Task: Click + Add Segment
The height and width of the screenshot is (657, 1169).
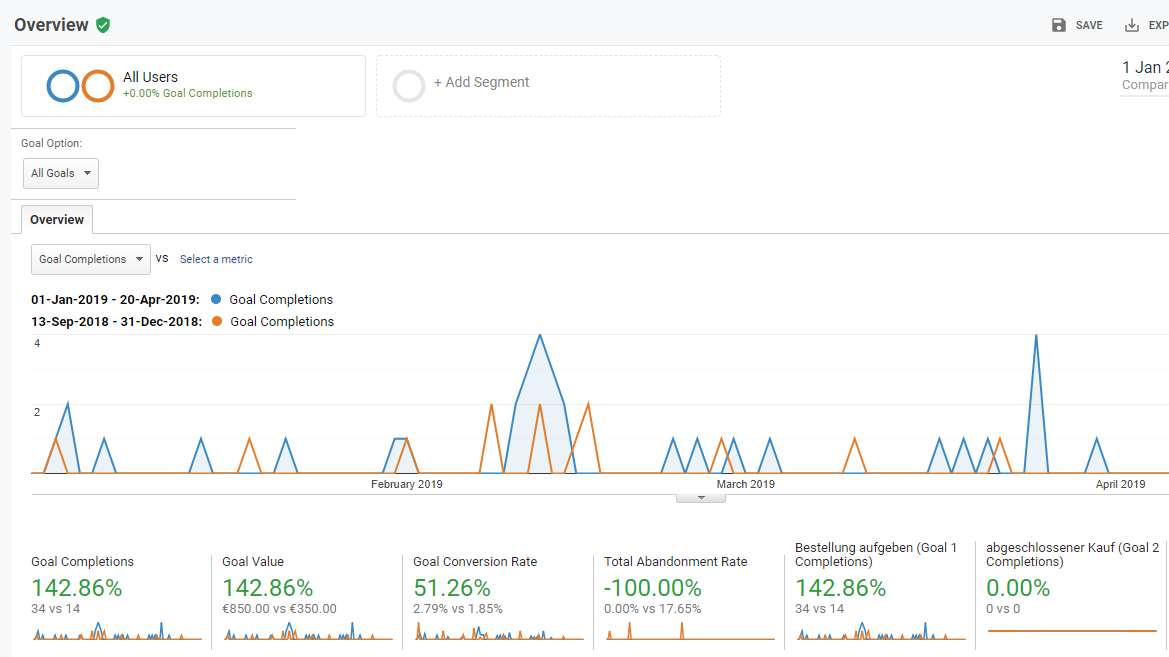Action: tap(482, 82)
